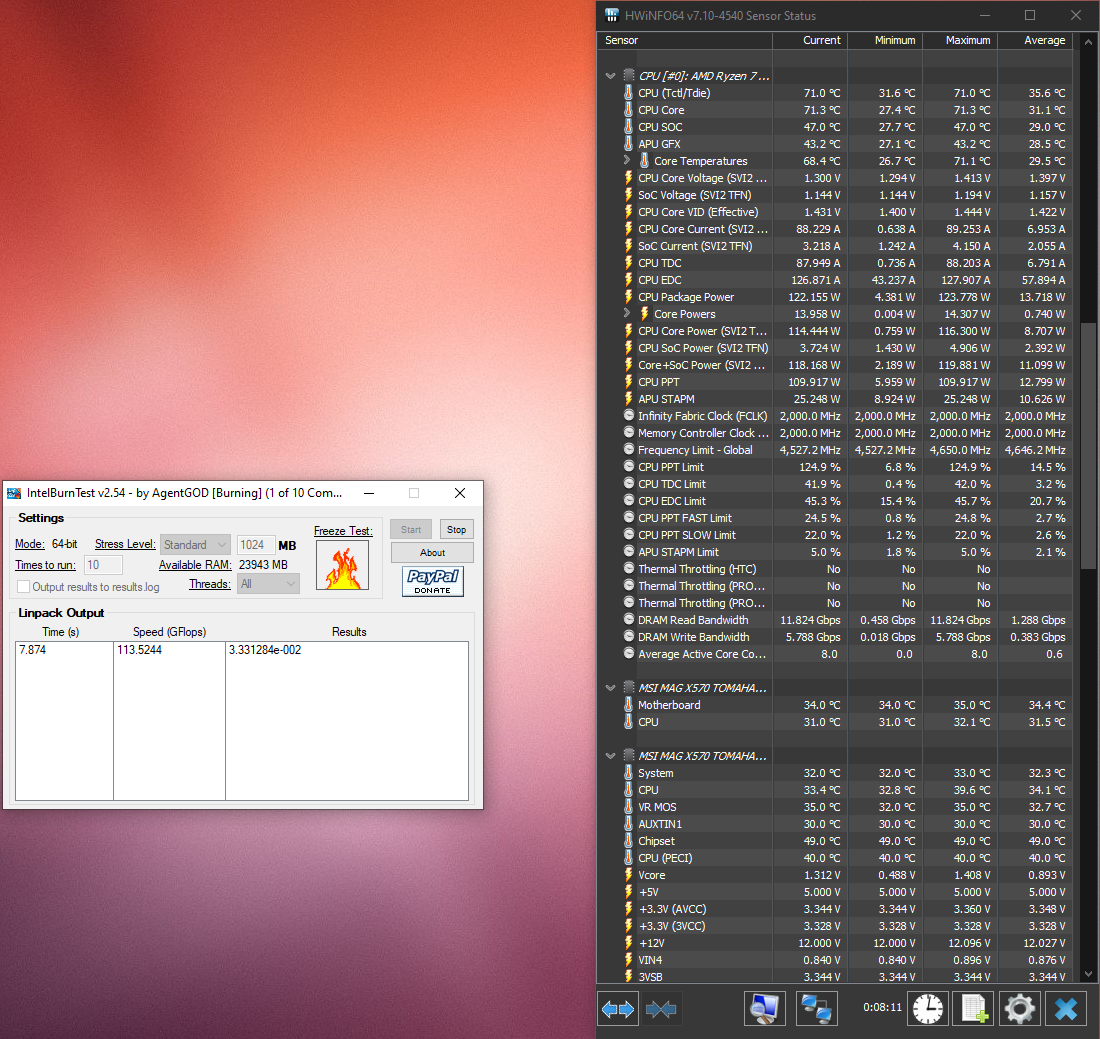
Task: Click the collapse columns arrows icon in HWiNFO toolbar
Action: click(662, 1009)
